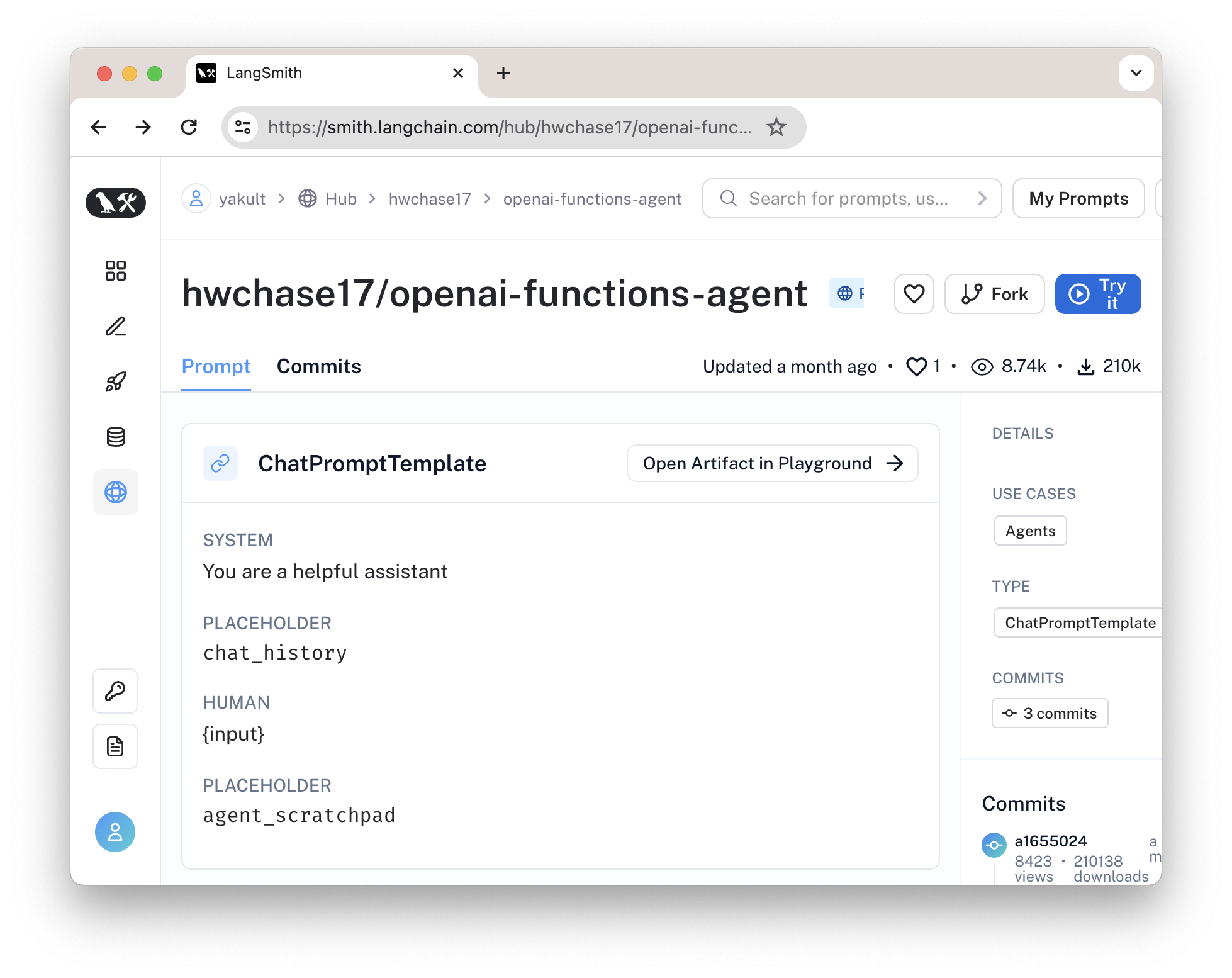Viewport: 1232px width, 978px height.
Task: Click the 'Updated a month ago' text
Action: pos(790,366)
